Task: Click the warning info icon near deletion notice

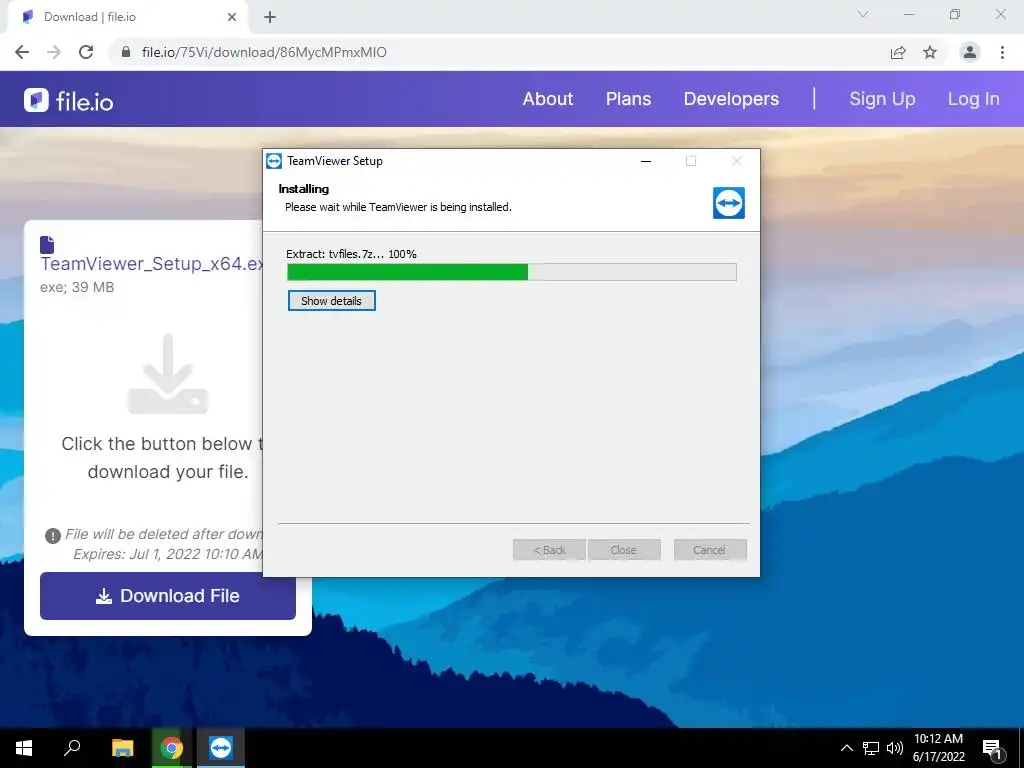Action: pos(52,536)
